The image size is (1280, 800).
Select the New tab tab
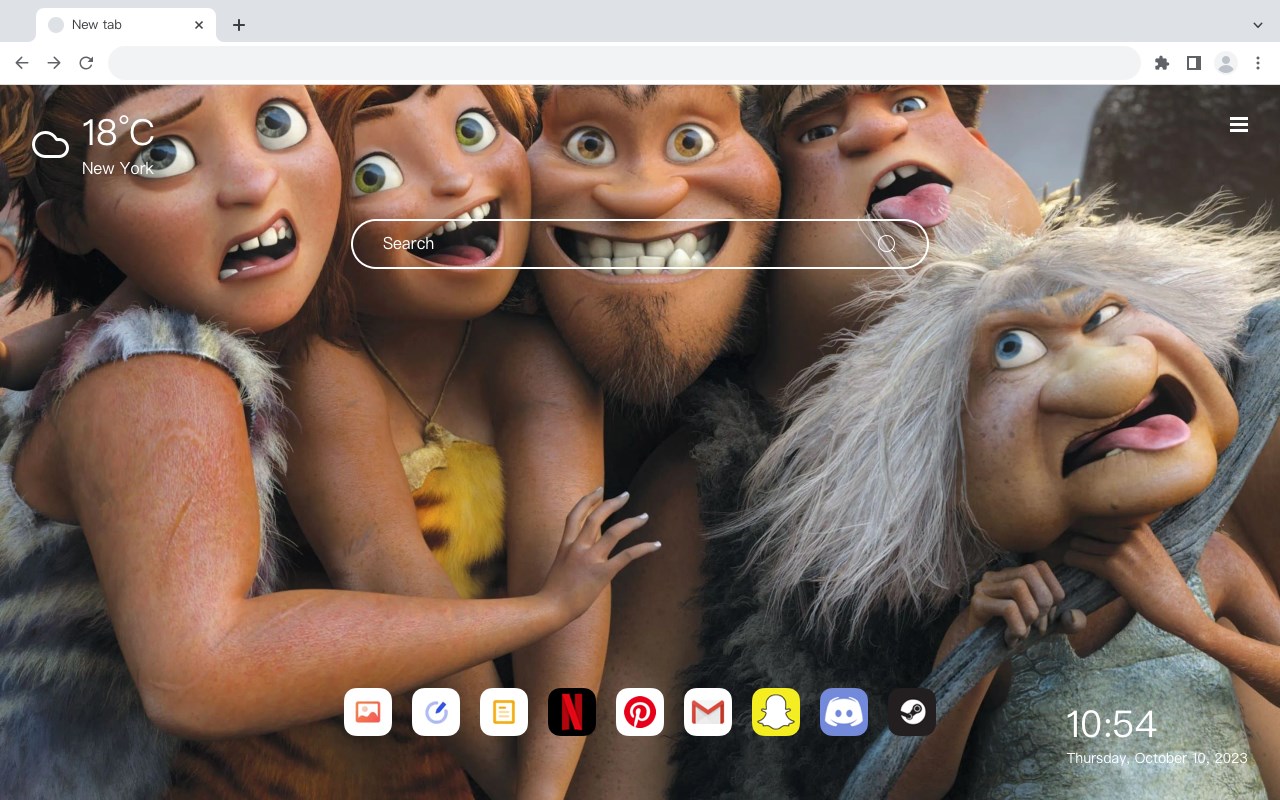(x=126, y=25)
